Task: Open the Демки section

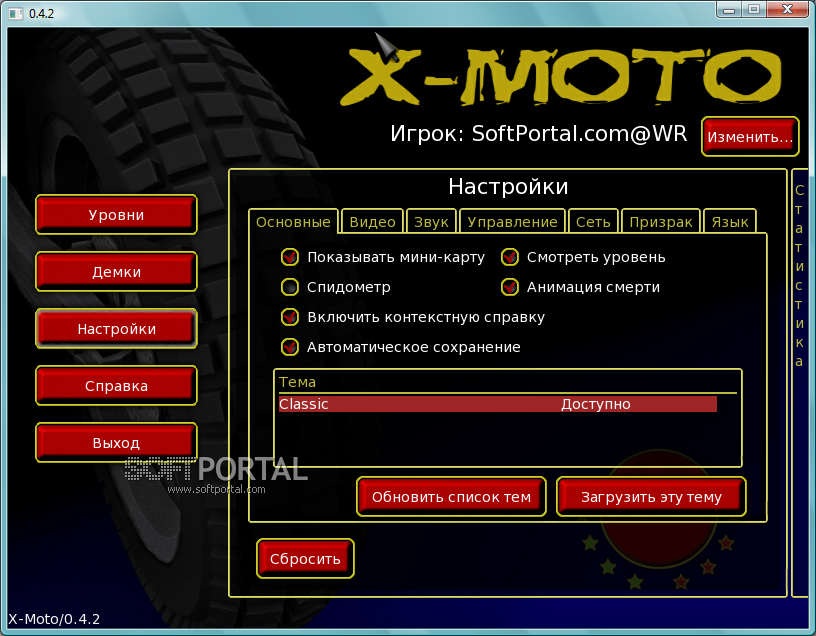Action: click(x=116, y=272)
